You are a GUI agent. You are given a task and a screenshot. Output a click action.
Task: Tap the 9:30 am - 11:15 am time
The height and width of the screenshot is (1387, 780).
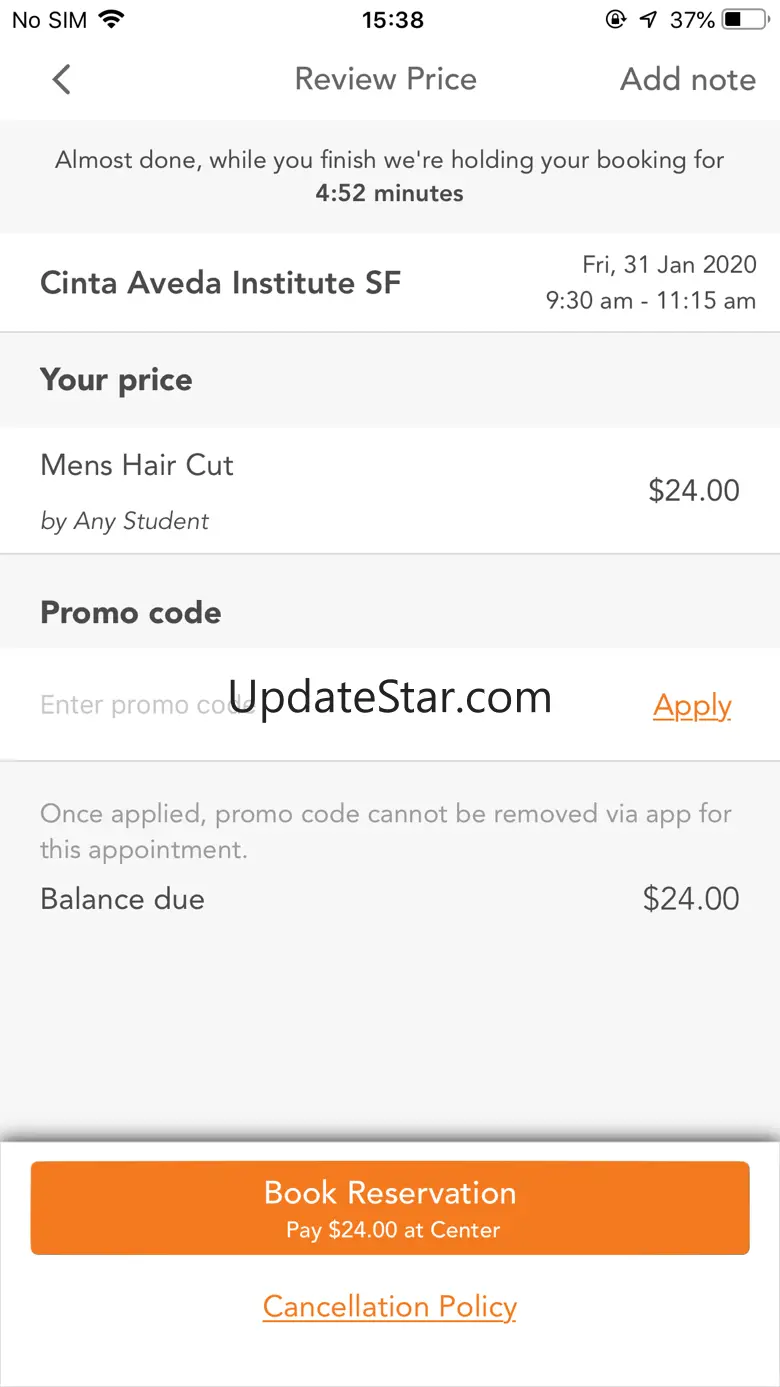[650, 301]
